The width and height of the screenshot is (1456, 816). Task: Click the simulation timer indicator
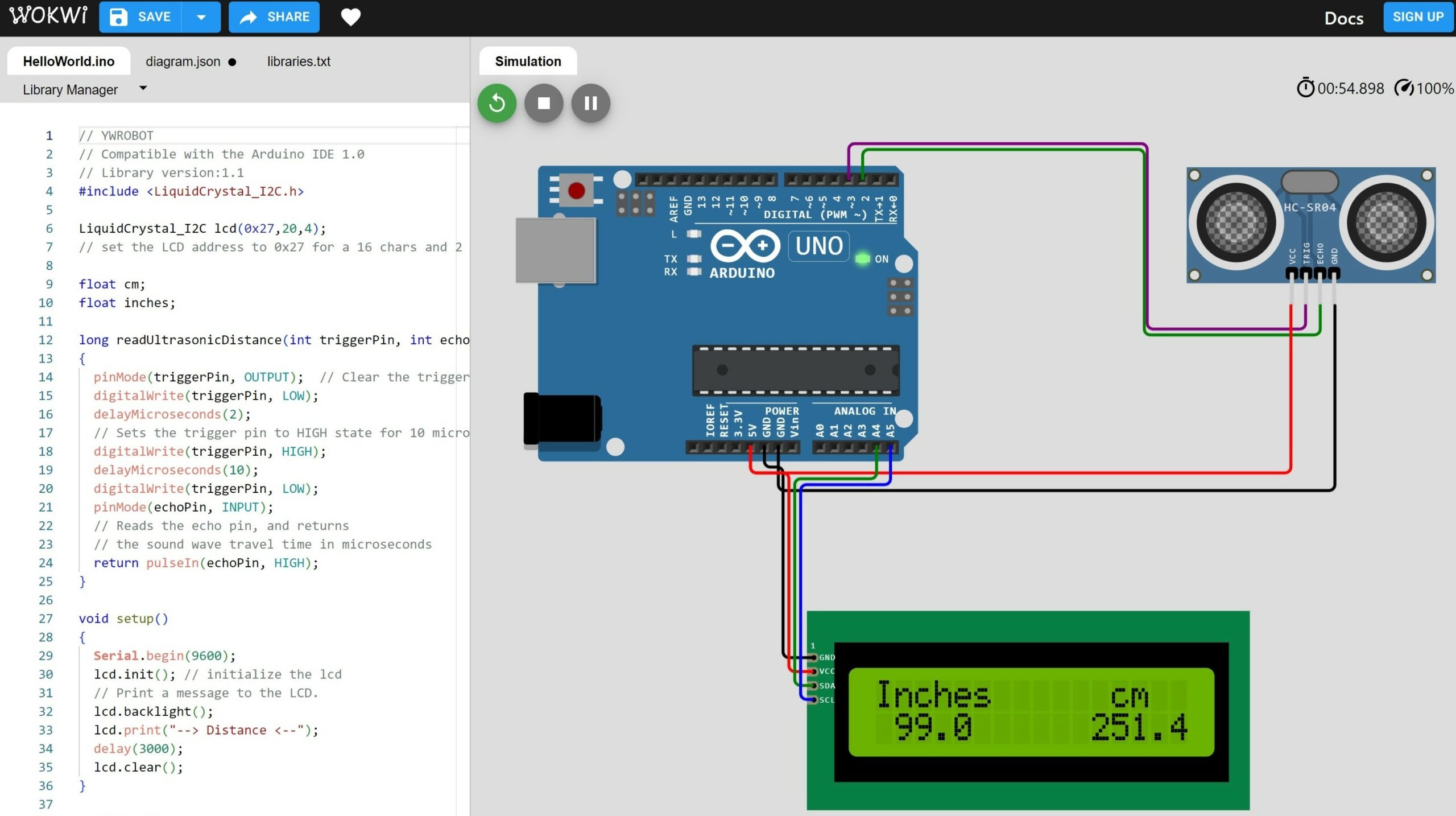(x=1340, y=89)
